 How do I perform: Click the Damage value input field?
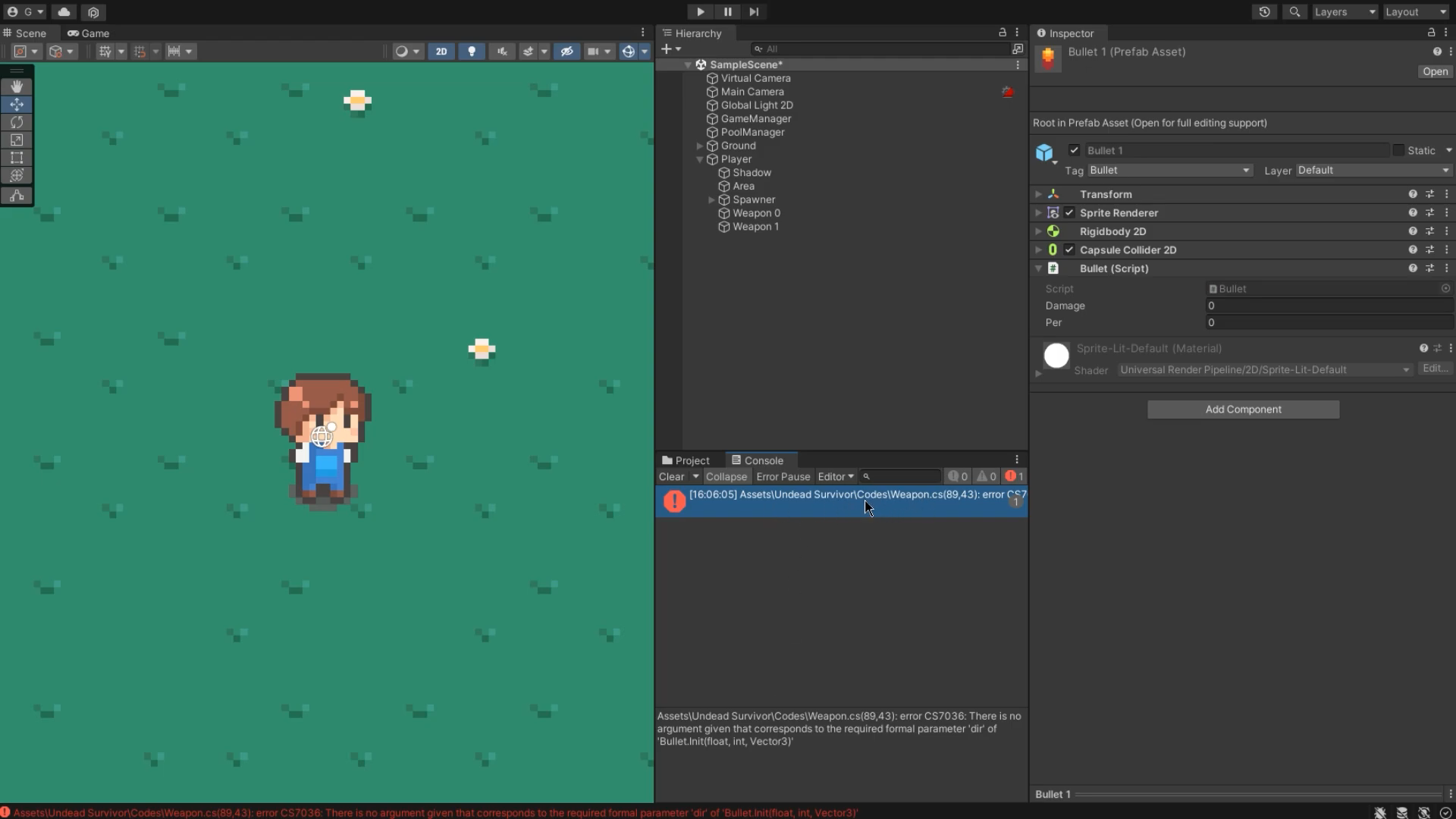[1327, 306]
